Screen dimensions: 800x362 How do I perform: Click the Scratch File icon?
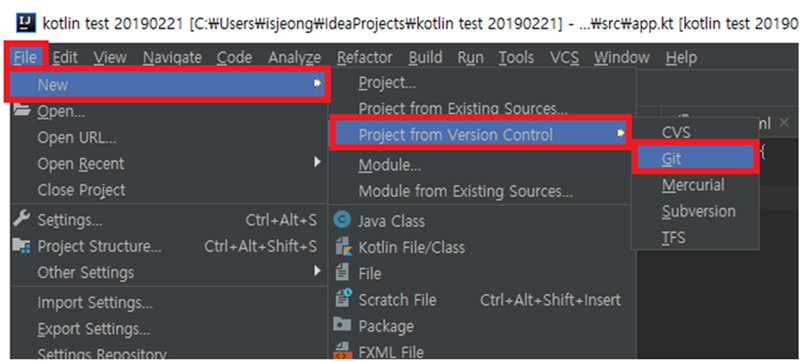(342, 299)
